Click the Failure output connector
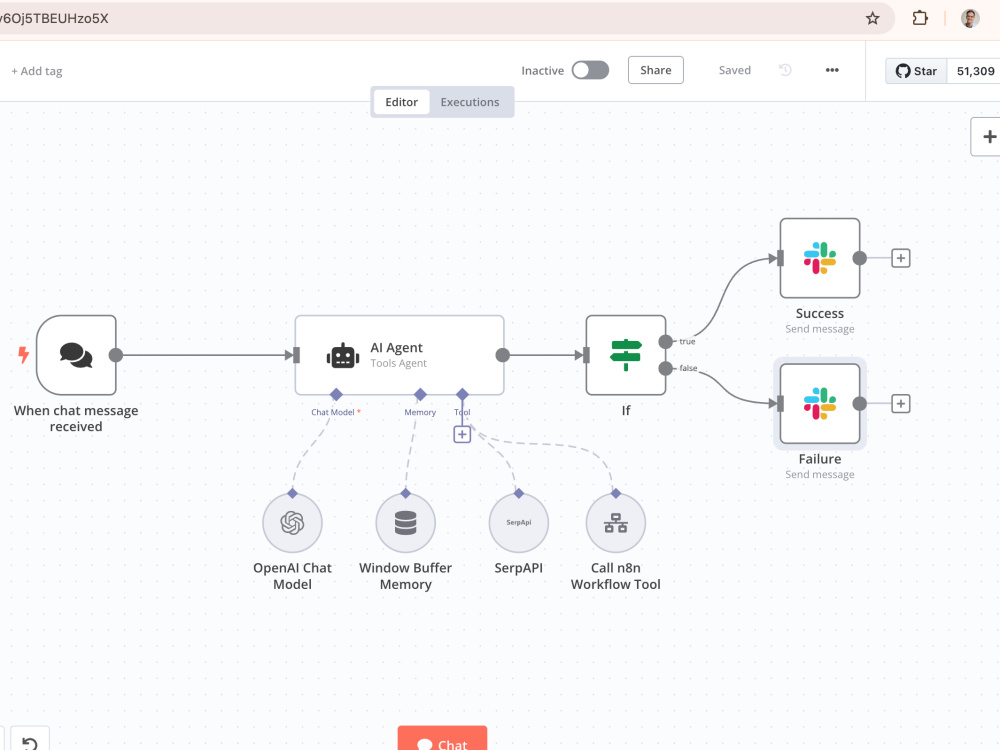This screenshot has height=750, width=1000. (x=860, y=404)
